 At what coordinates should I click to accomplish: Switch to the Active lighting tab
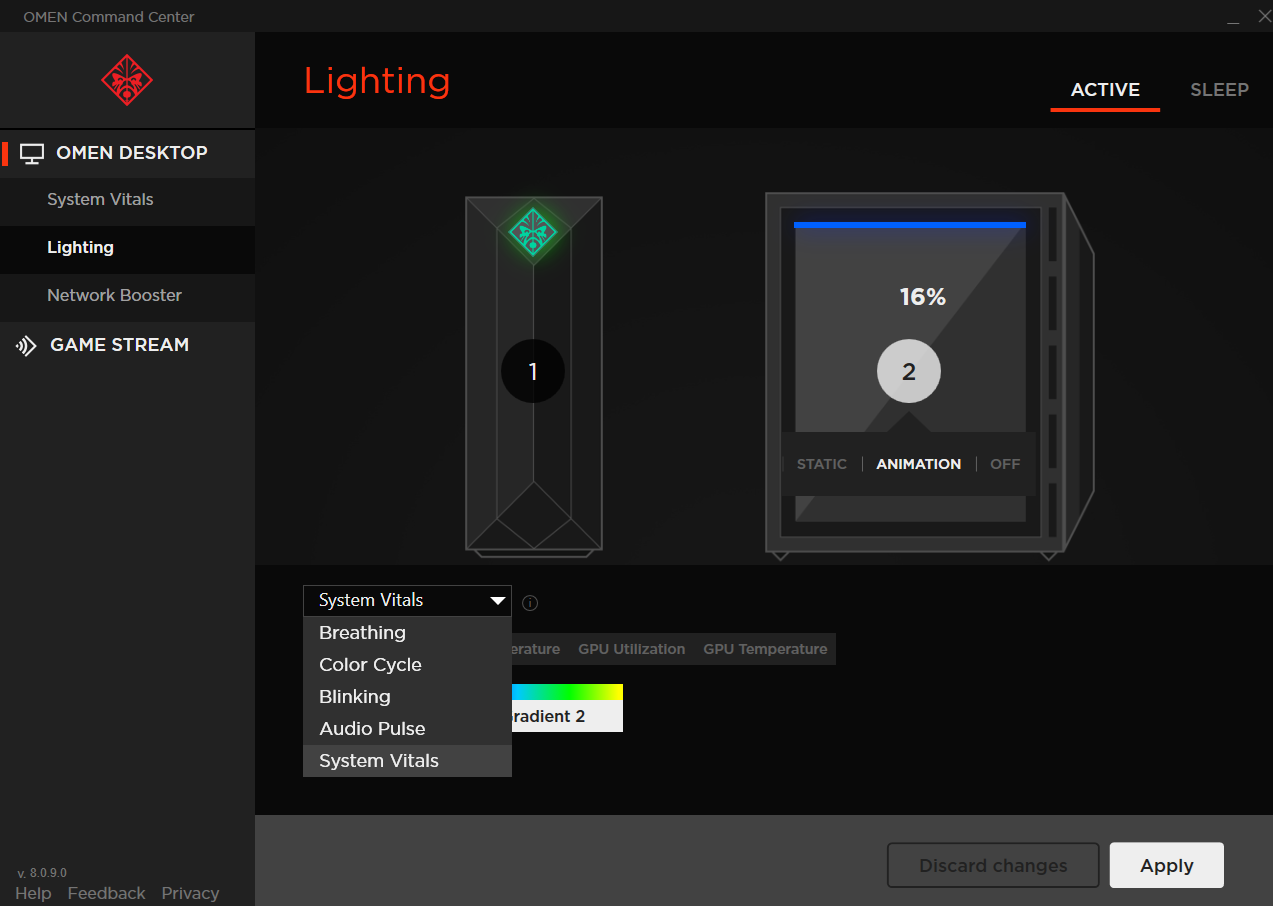[1105, 90]
